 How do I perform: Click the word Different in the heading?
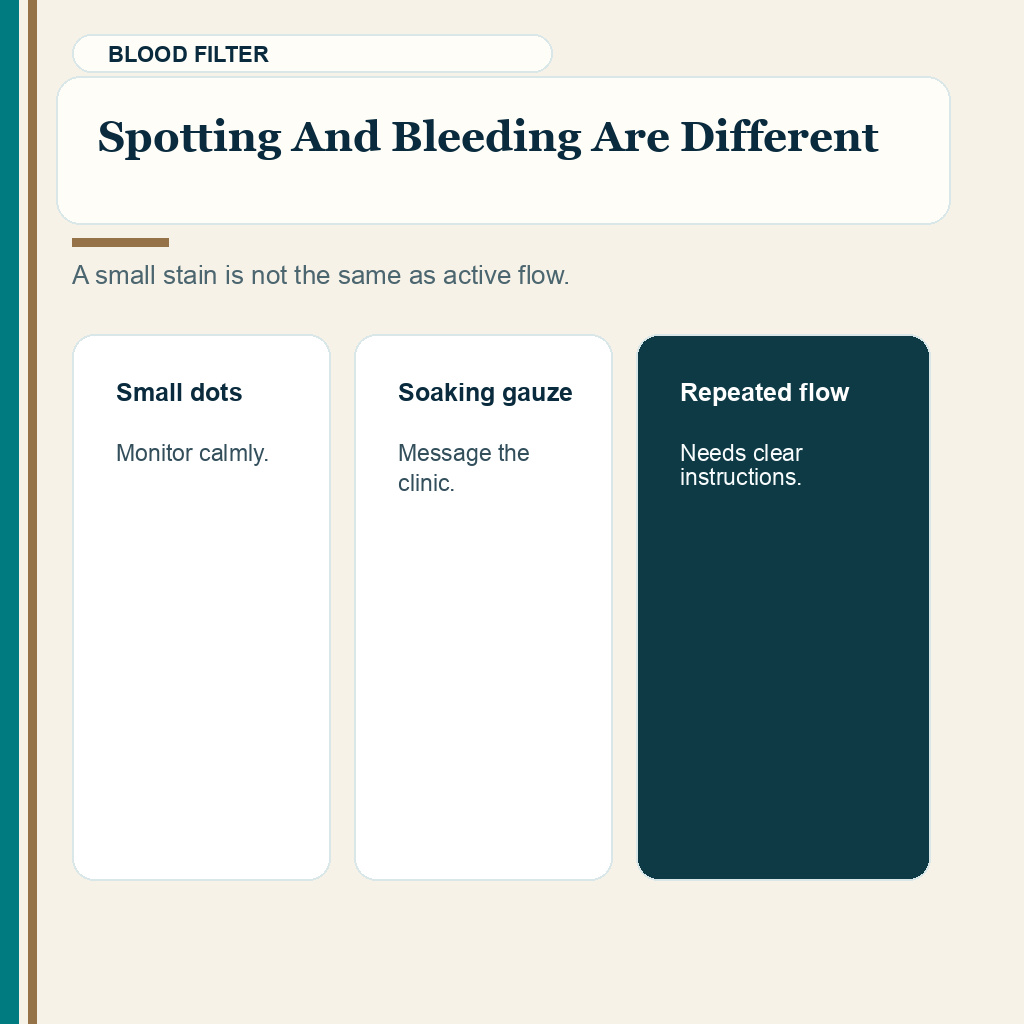click(779, 137)
